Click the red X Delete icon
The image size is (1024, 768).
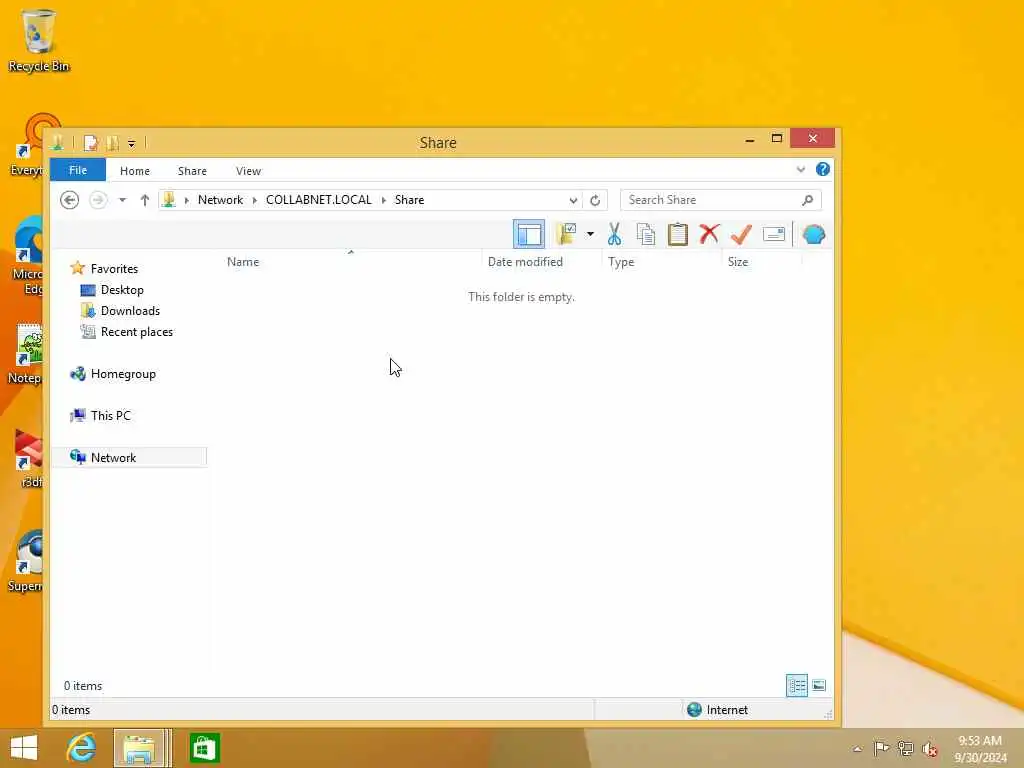tap(709, 234)
